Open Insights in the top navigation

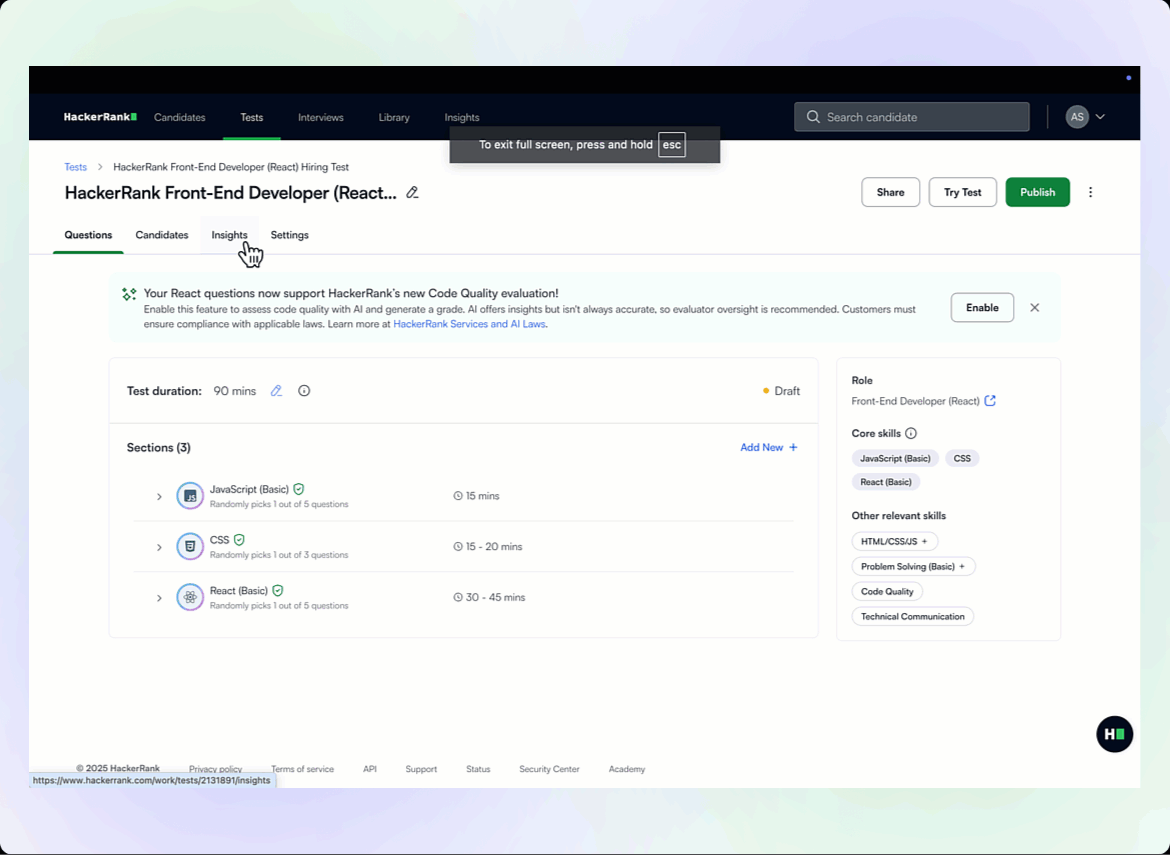[x=462, y=117]
